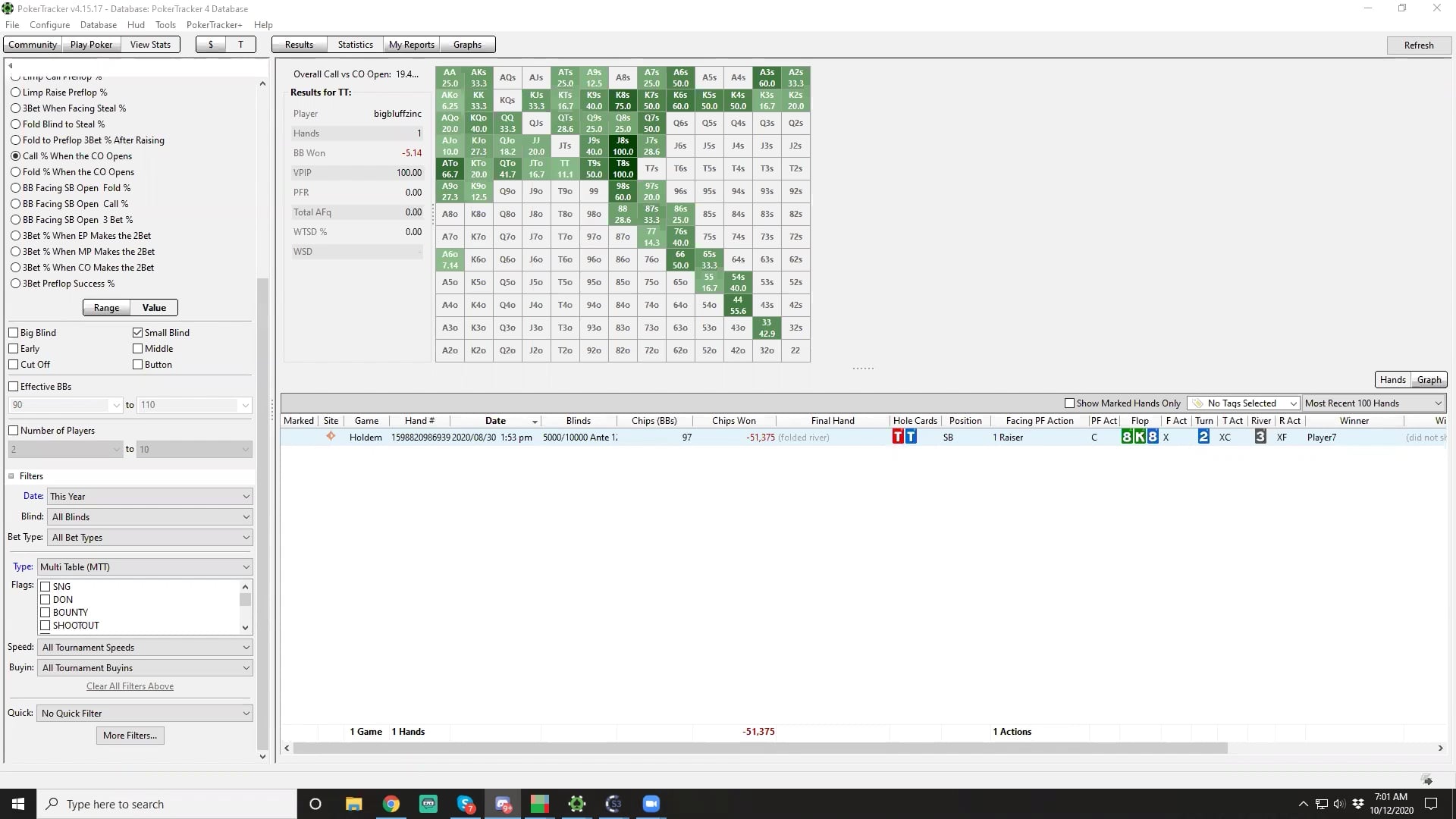Viewport: 1456px width, 819px height.
Task: Open Discord from the taskbar
Action: [503, 804]
